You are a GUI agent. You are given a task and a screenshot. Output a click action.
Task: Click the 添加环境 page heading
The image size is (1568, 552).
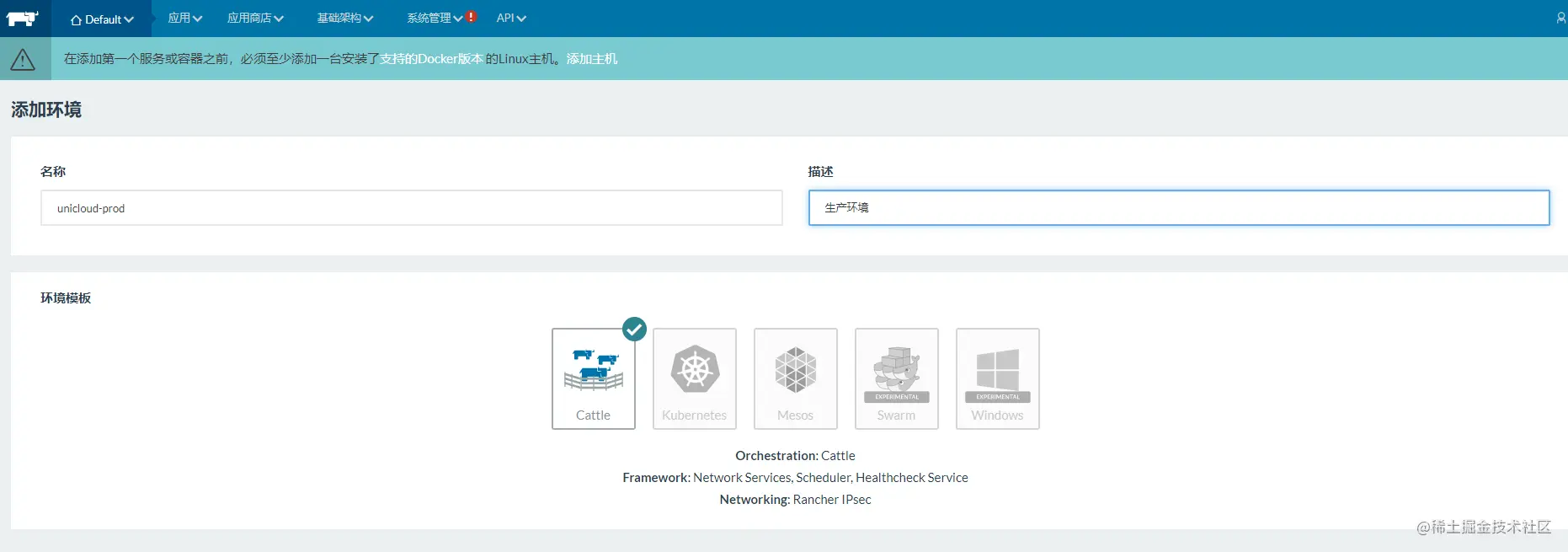pyautogui.click(x=46, y=110)
